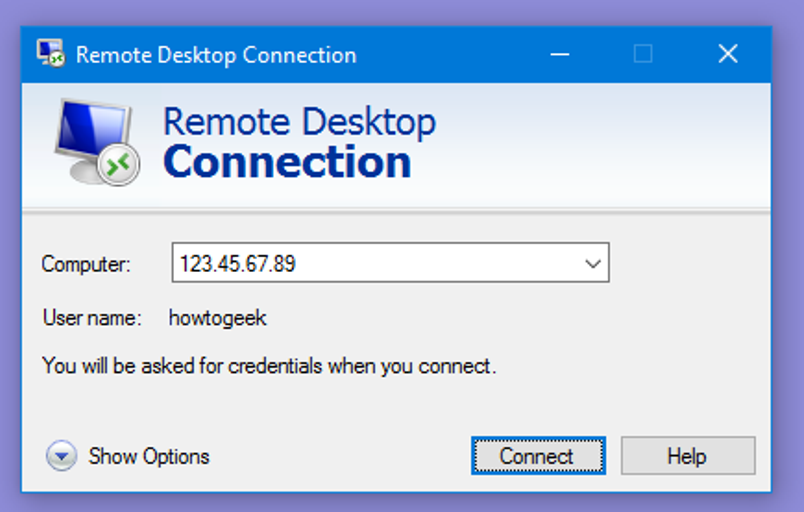Click the purple desktop background

tap(400, 10)
